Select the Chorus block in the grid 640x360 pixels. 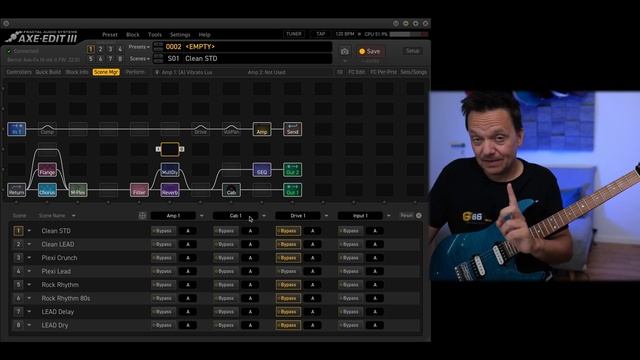(x=47, y=190)
